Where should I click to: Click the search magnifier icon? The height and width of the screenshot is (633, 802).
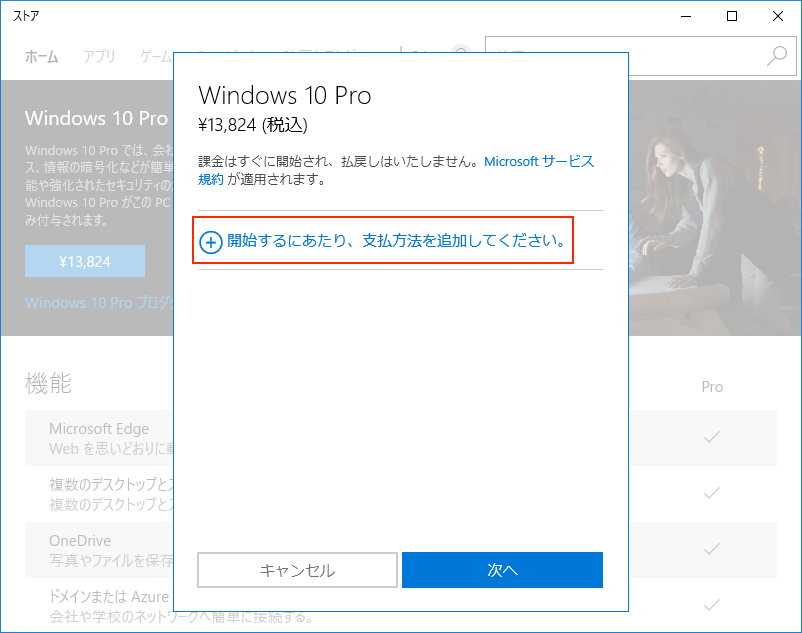coord(776,56)
